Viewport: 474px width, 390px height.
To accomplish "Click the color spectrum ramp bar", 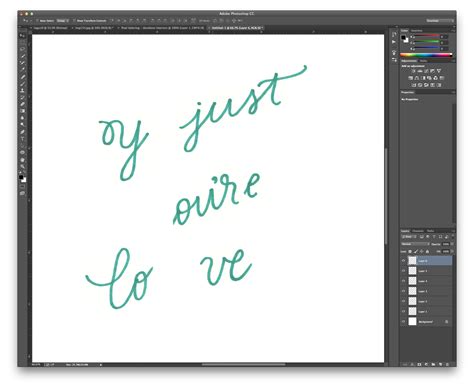I will [426, 55].
